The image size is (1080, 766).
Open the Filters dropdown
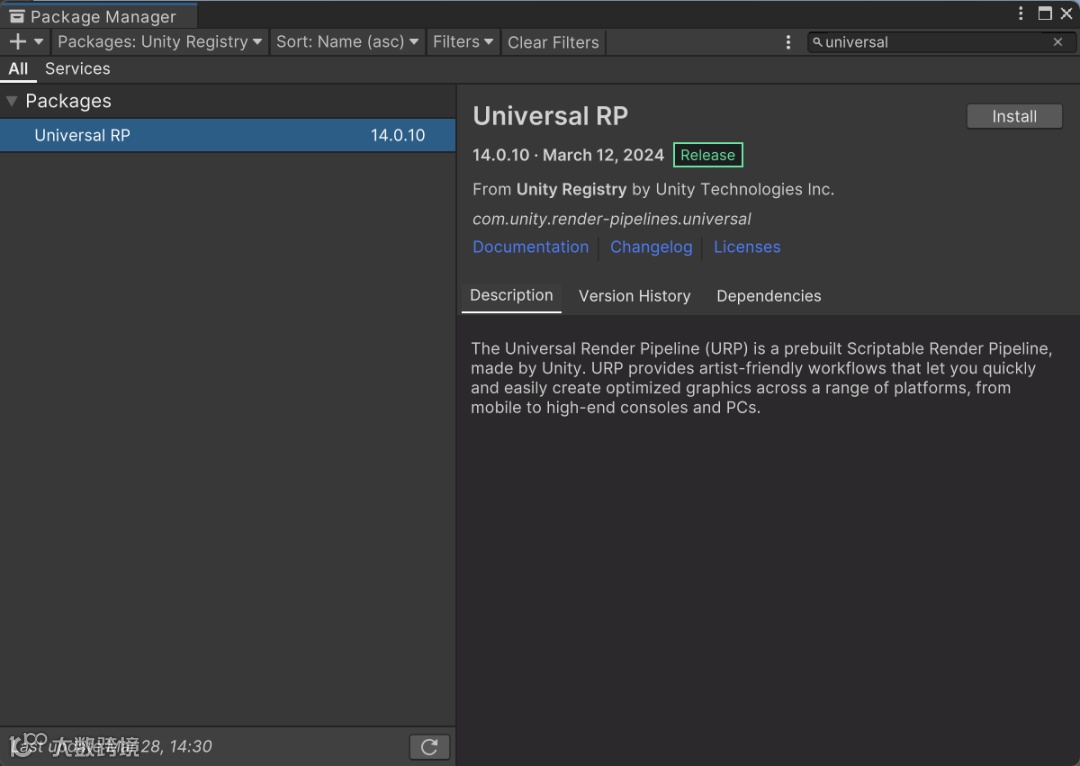pyautogui.click(x=463, y=42)
